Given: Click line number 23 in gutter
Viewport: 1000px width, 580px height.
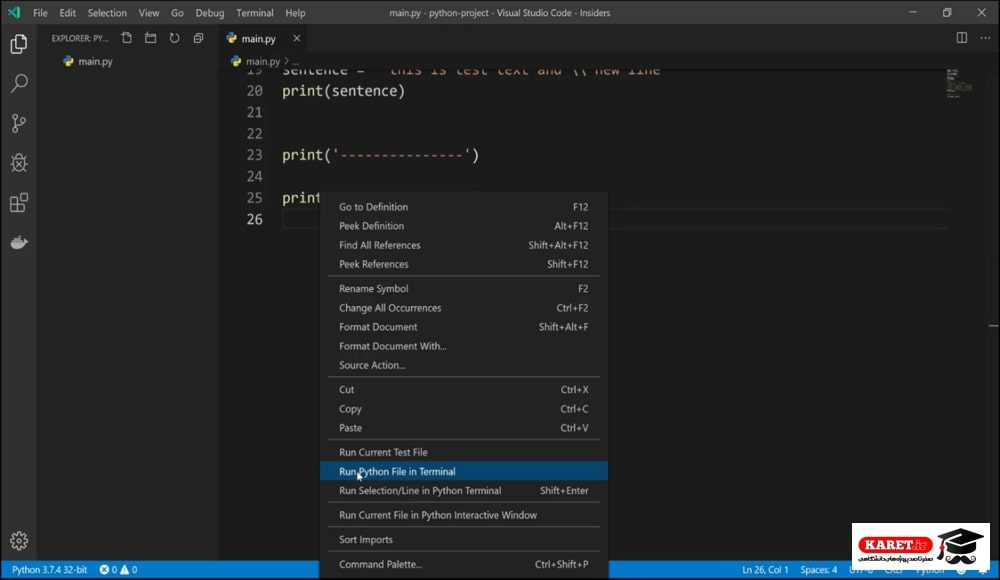Looking at the screenshot, I should pos(254,155).
